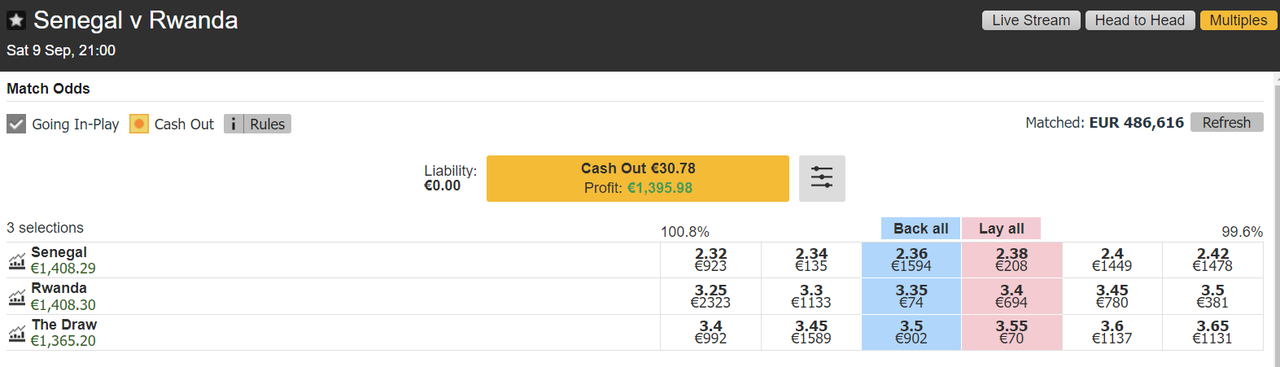Click the Cash Out €30.78 button
Image resolution: width=1280 pixels, height=367 pixels.
[x=638, y=178]
